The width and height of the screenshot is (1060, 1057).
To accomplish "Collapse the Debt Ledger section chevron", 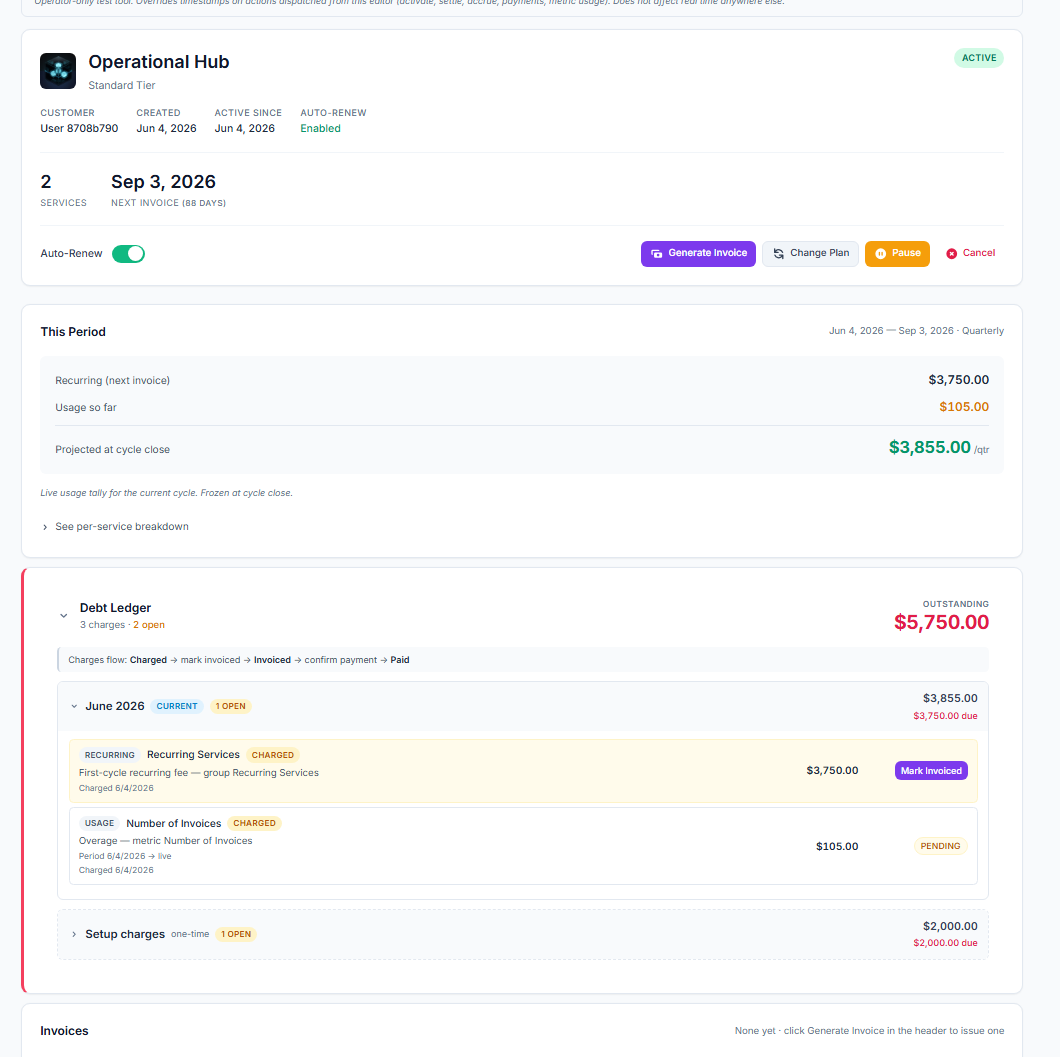I will coord(64,616).
